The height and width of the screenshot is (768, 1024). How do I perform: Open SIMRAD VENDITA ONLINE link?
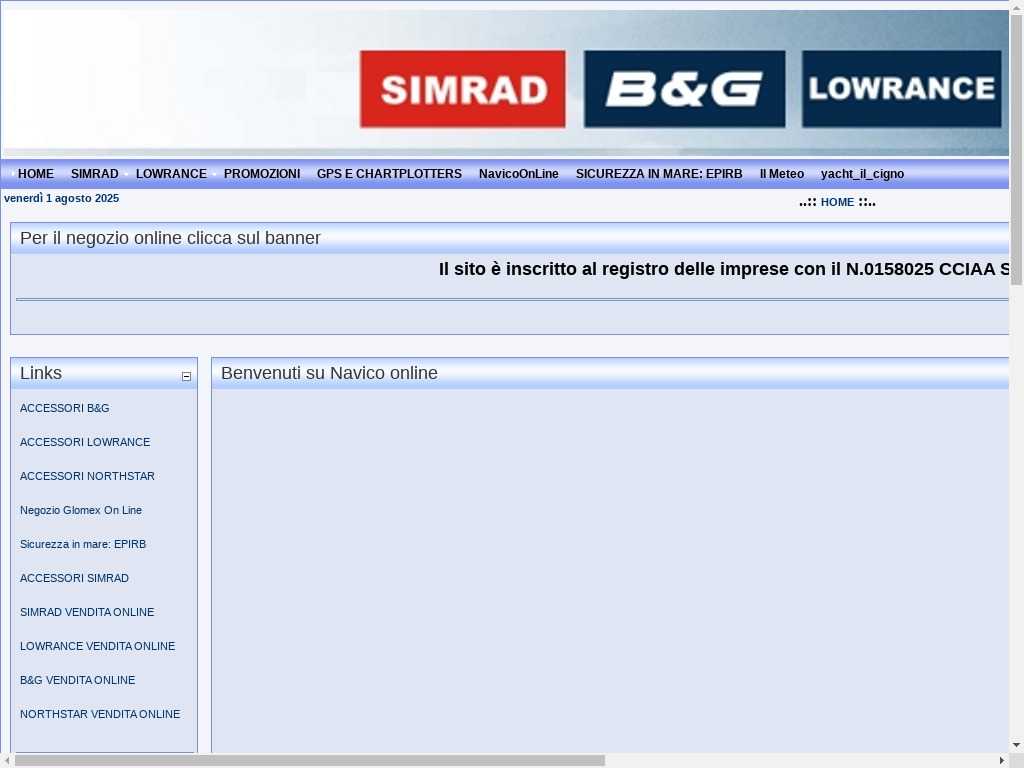87,612
